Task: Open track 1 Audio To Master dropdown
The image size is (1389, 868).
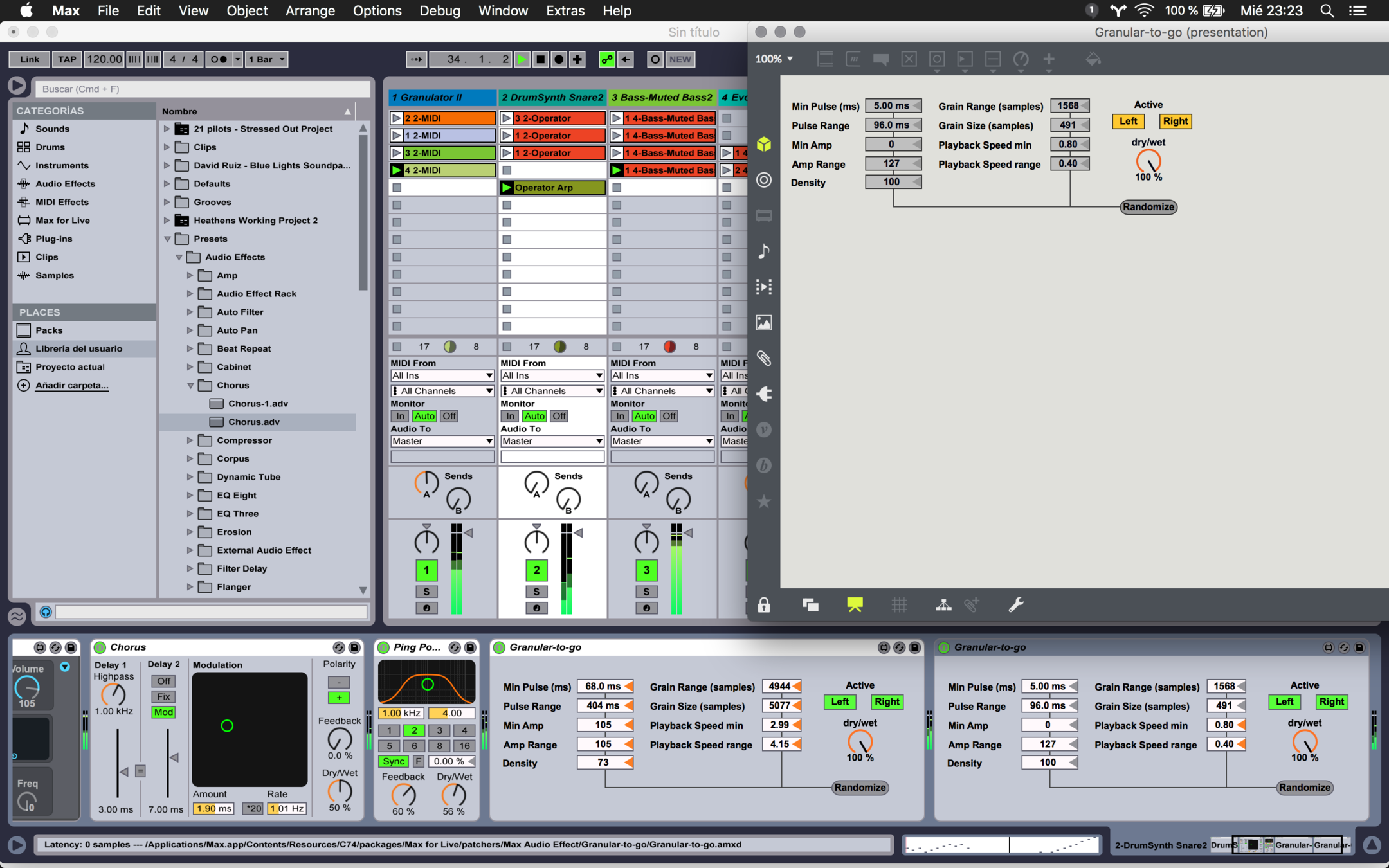Action: pos(442,441)
